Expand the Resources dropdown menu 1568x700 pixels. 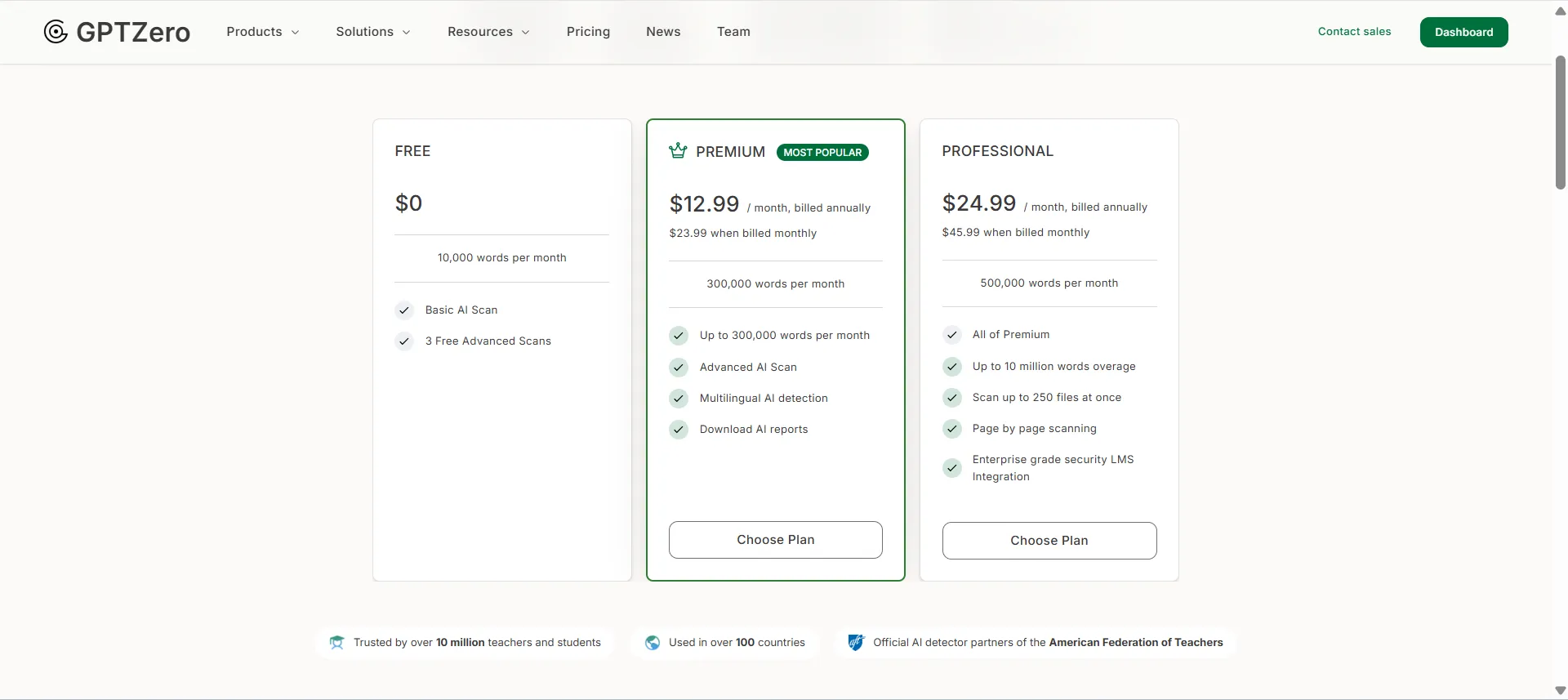[x=488, y=32]
